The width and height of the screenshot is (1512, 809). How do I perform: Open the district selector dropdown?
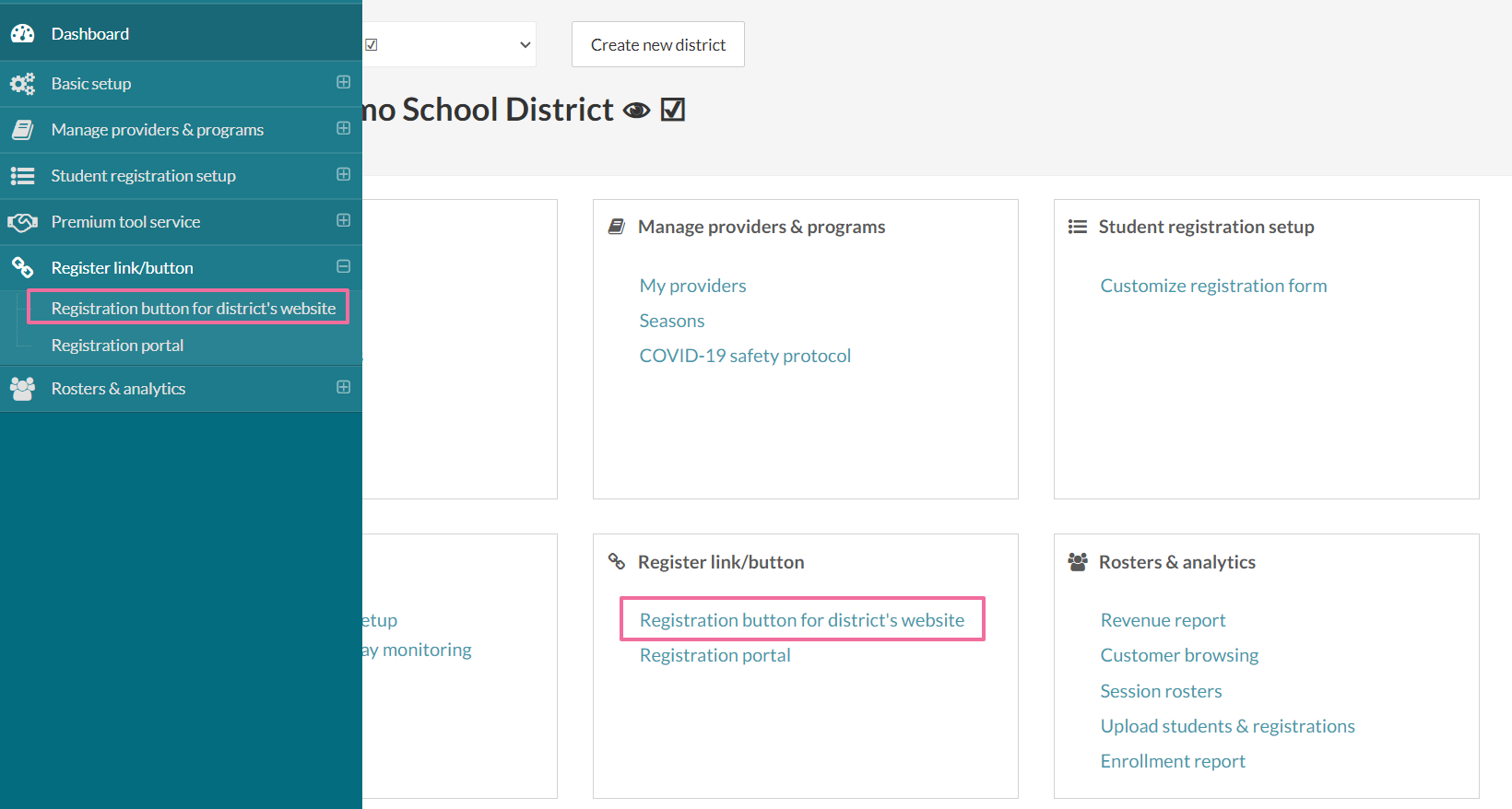tap(449, 44)
